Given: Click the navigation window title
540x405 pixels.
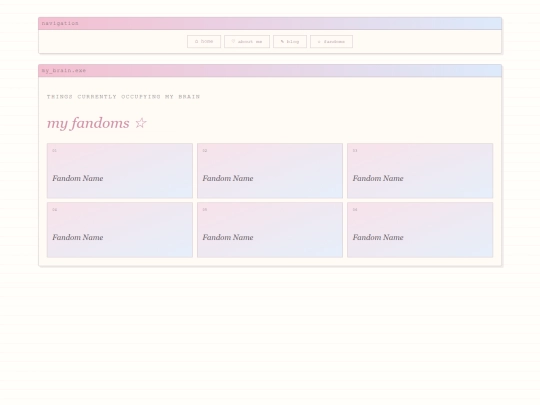Looking at the screenshot, I should 60,23.
